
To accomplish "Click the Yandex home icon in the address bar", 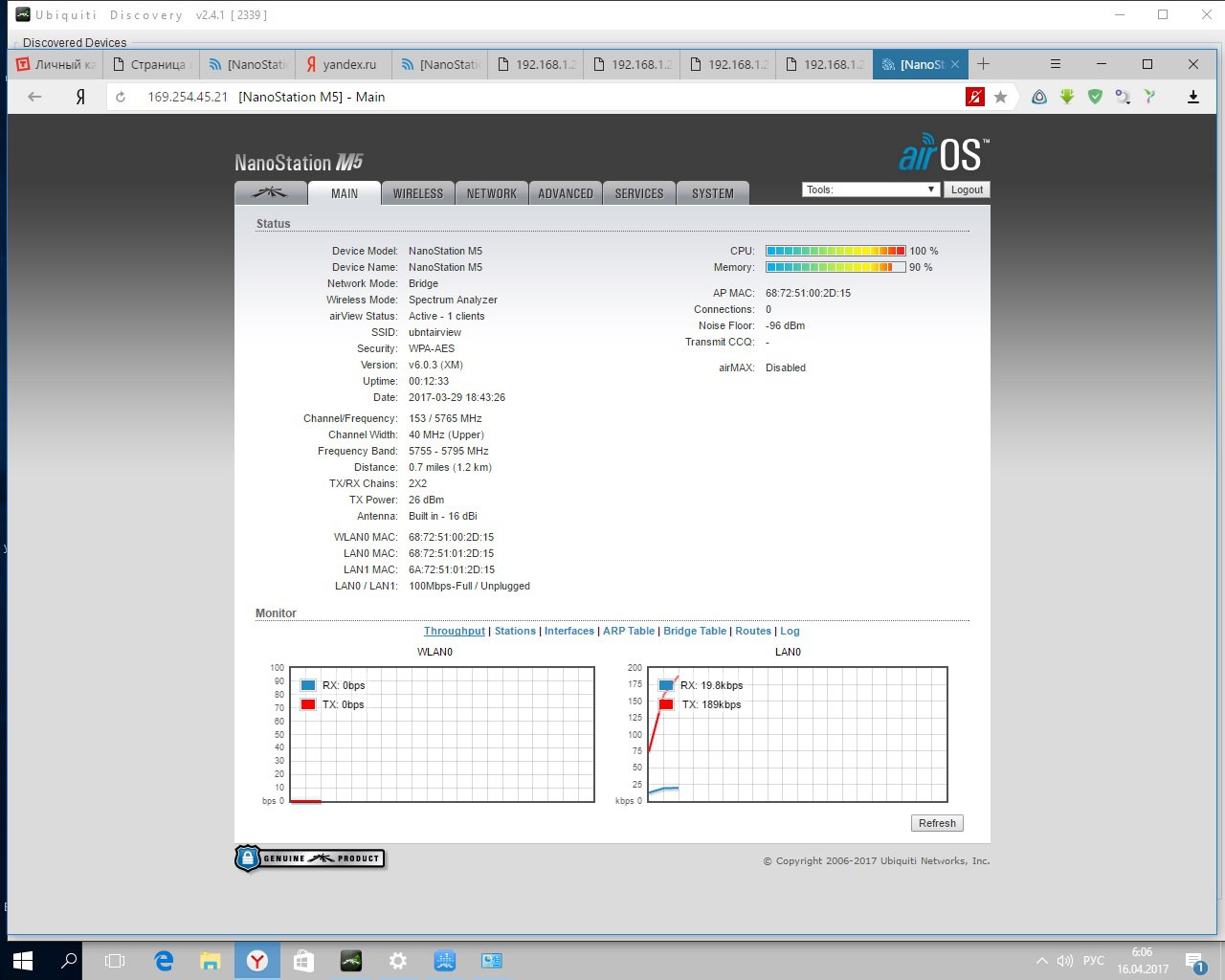I will 80,97.
